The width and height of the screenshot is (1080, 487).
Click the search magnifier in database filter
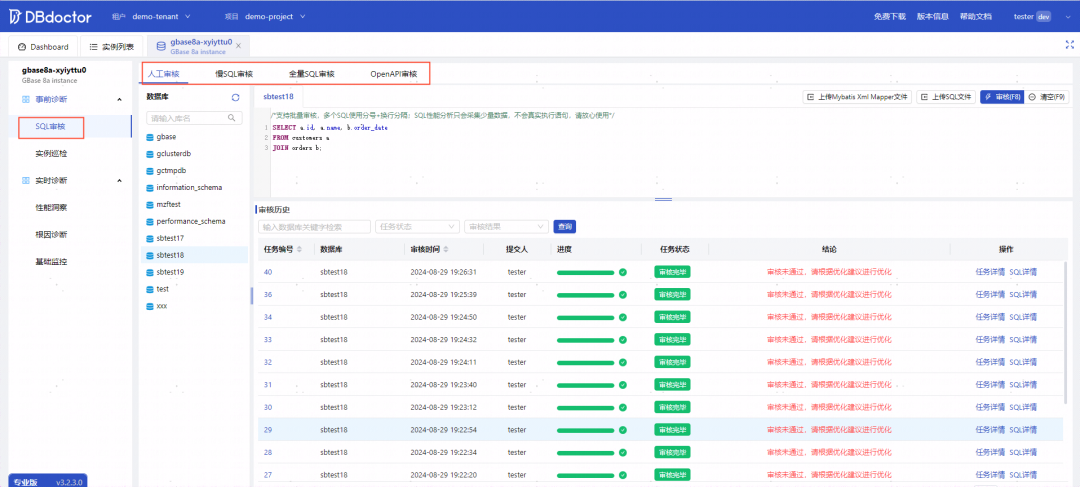(x=232, y=118)
